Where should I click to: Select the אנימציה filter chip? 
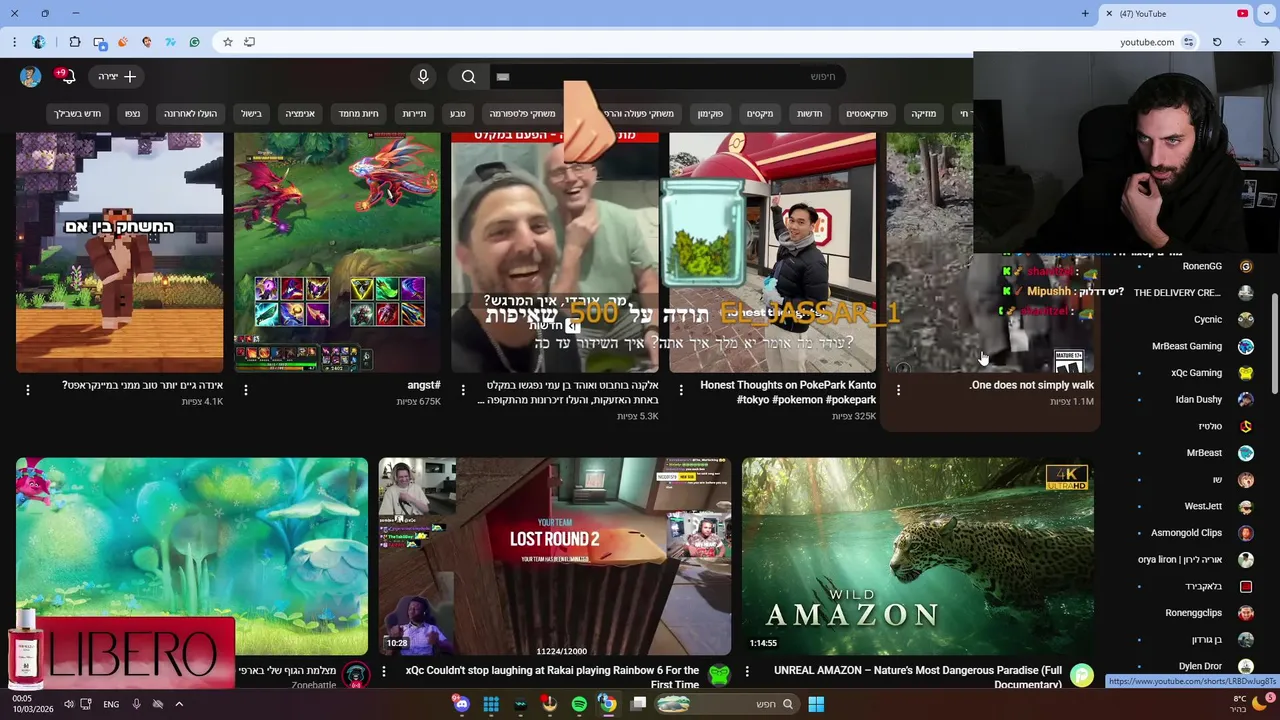pos(300,114)
